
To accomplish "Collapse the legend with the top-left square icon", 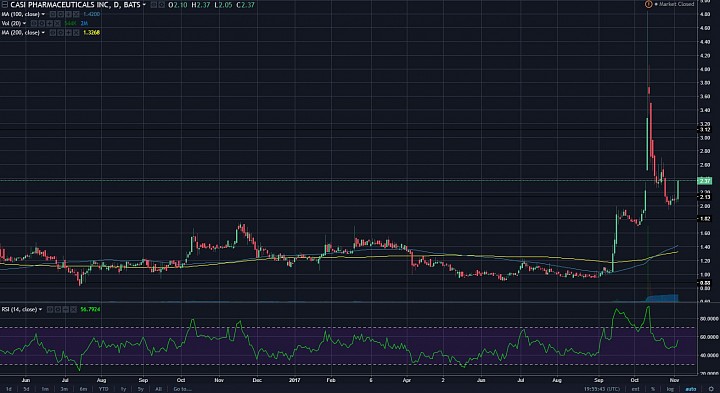I will [x=5, y=5].
